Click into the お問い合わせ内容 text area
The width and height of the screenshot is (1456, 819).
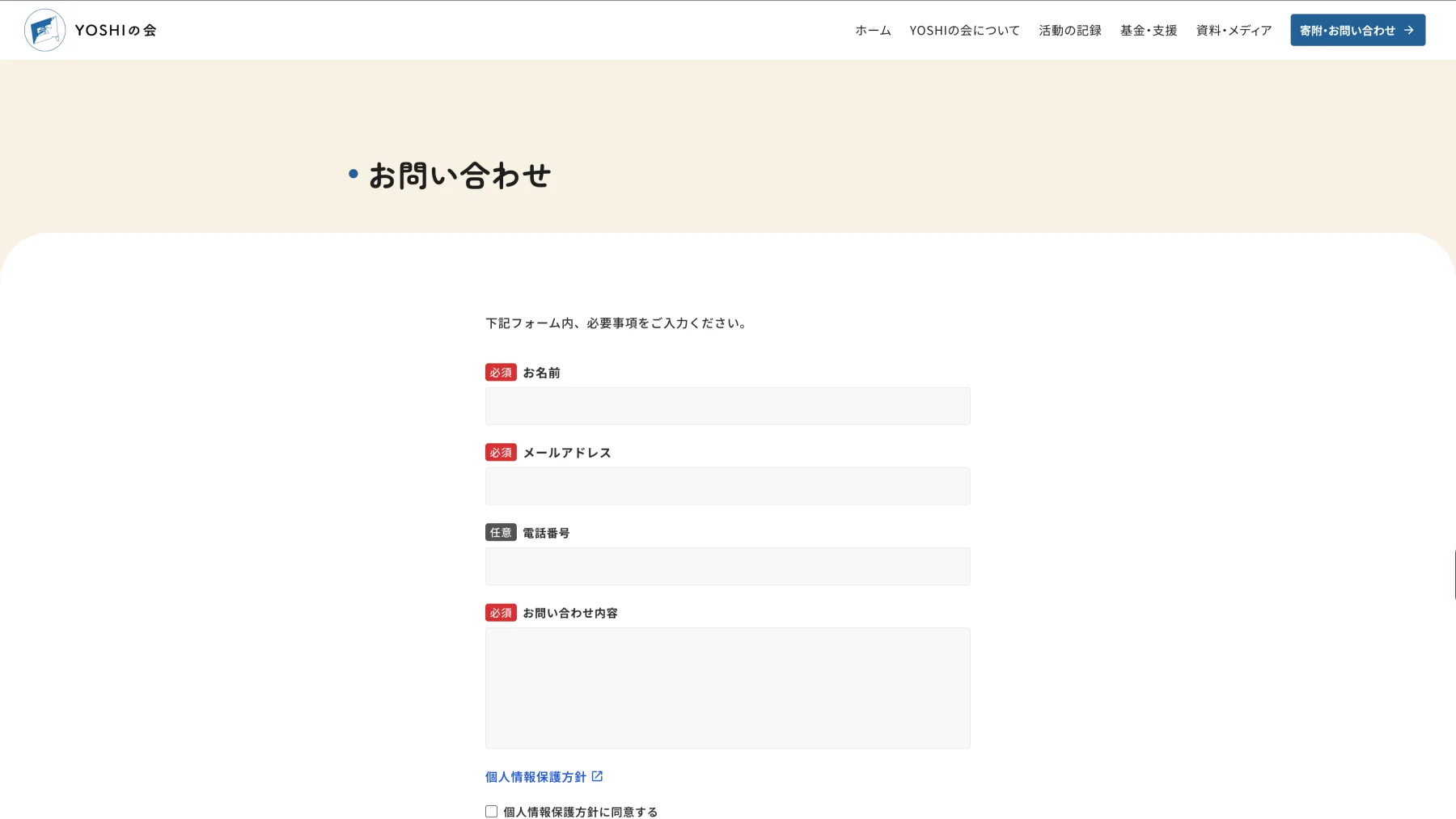pyautogui.click(x=727, y=688)
